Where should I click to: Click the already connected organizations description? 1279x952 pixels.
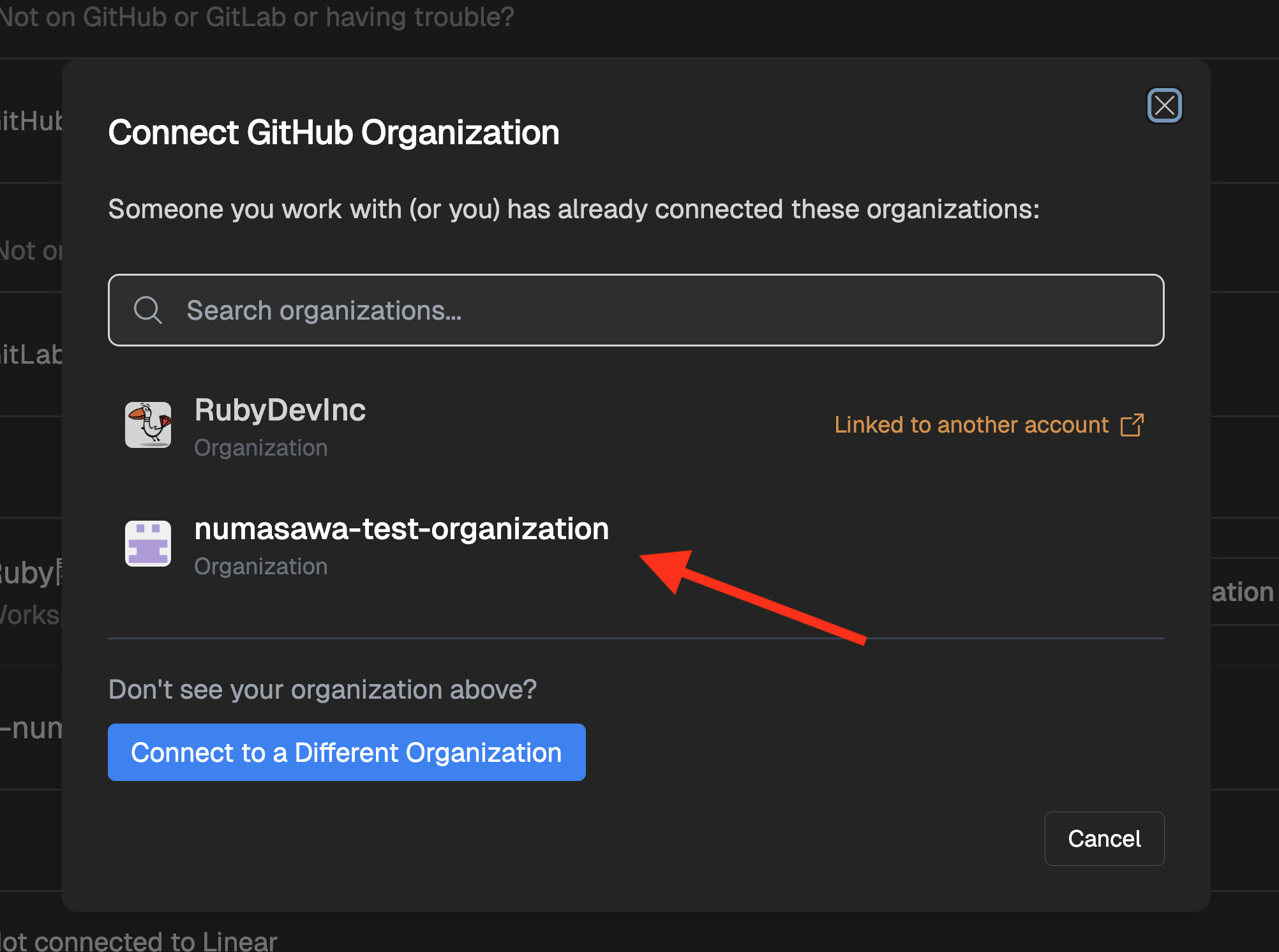[x=573, y=209]
